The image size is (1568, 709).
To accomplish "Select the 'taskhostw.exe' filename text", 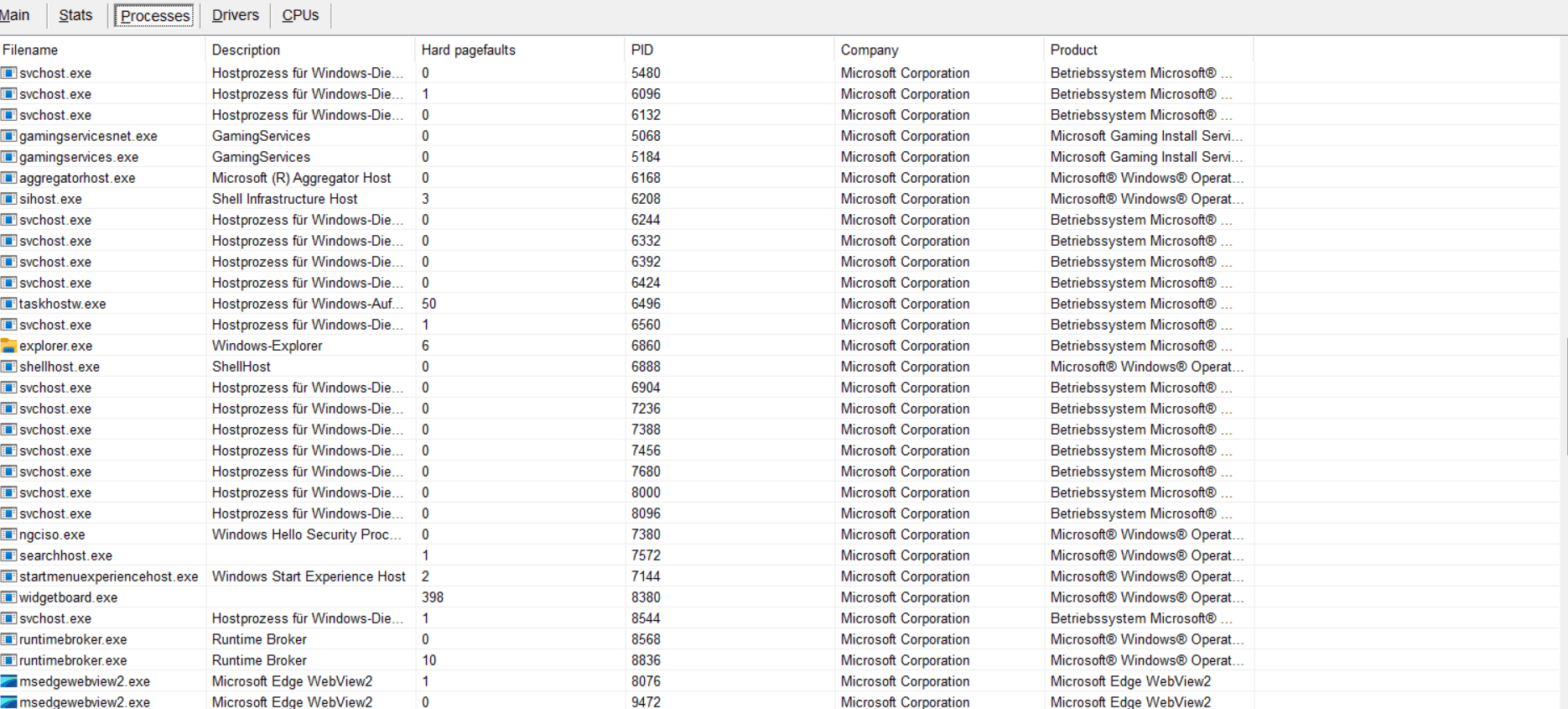I will 63,304.
